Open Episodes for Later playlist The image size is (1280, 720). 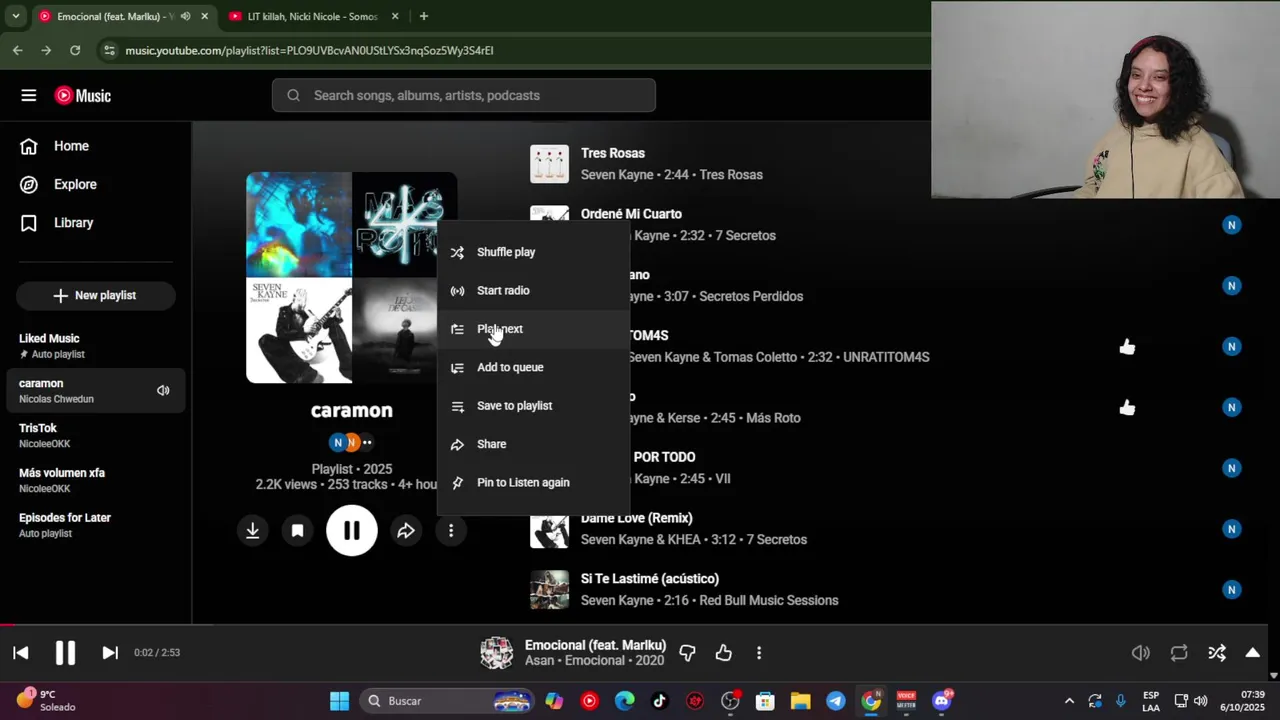pos(96,525)
